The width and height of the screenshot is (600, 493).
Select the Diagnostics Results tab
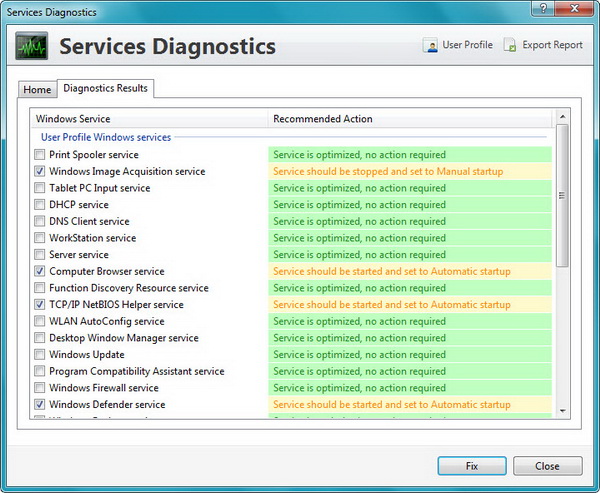click(105, 88)
